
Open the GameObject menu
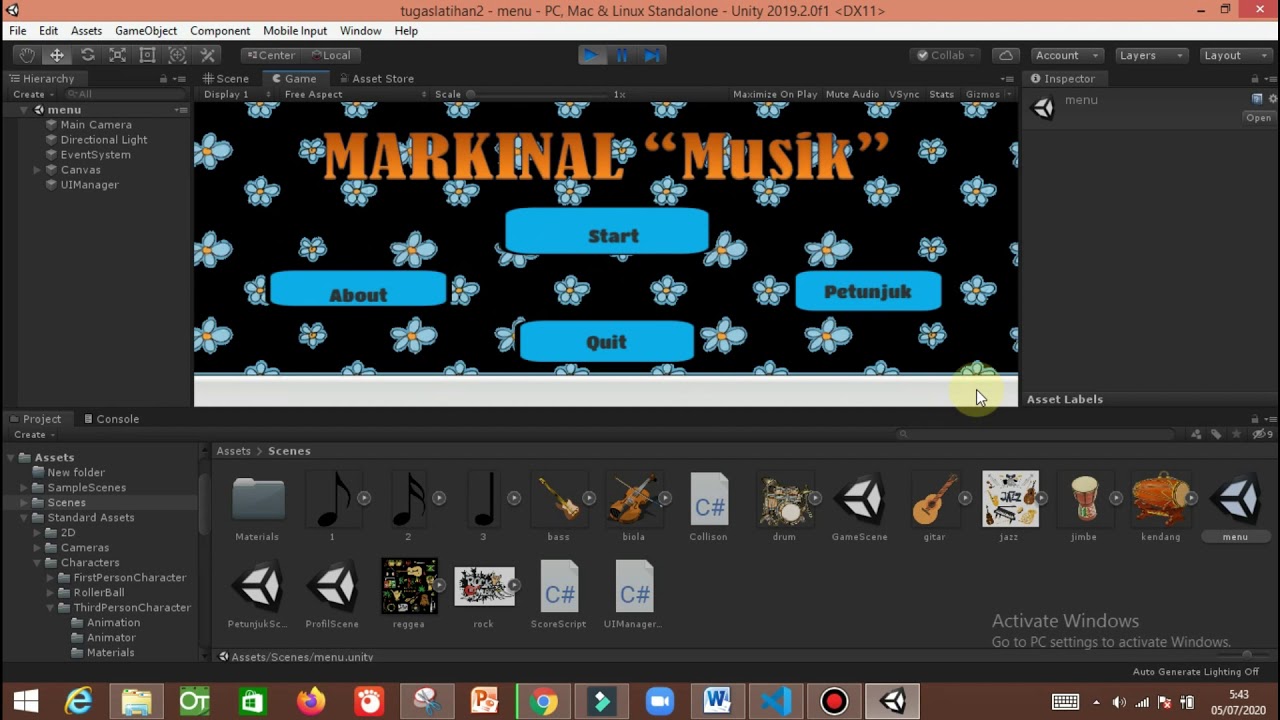[x=146, y=31]
